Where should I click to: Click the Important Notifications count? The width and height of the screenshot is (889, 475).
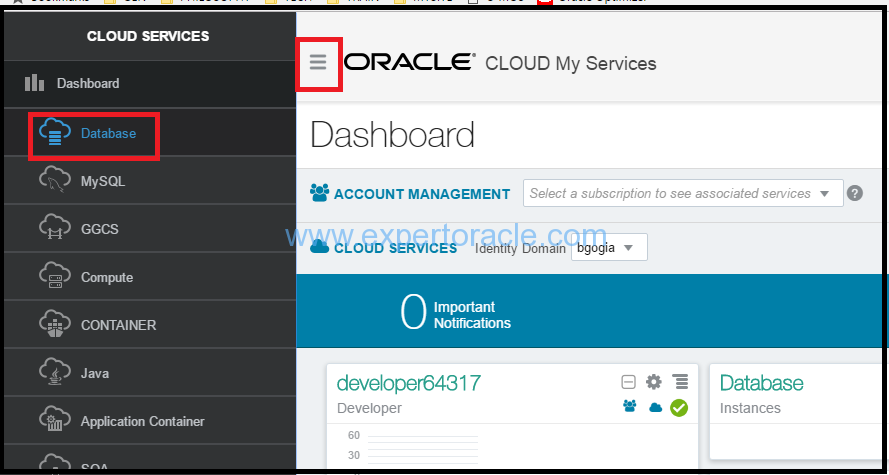click(x=413, y=312)
